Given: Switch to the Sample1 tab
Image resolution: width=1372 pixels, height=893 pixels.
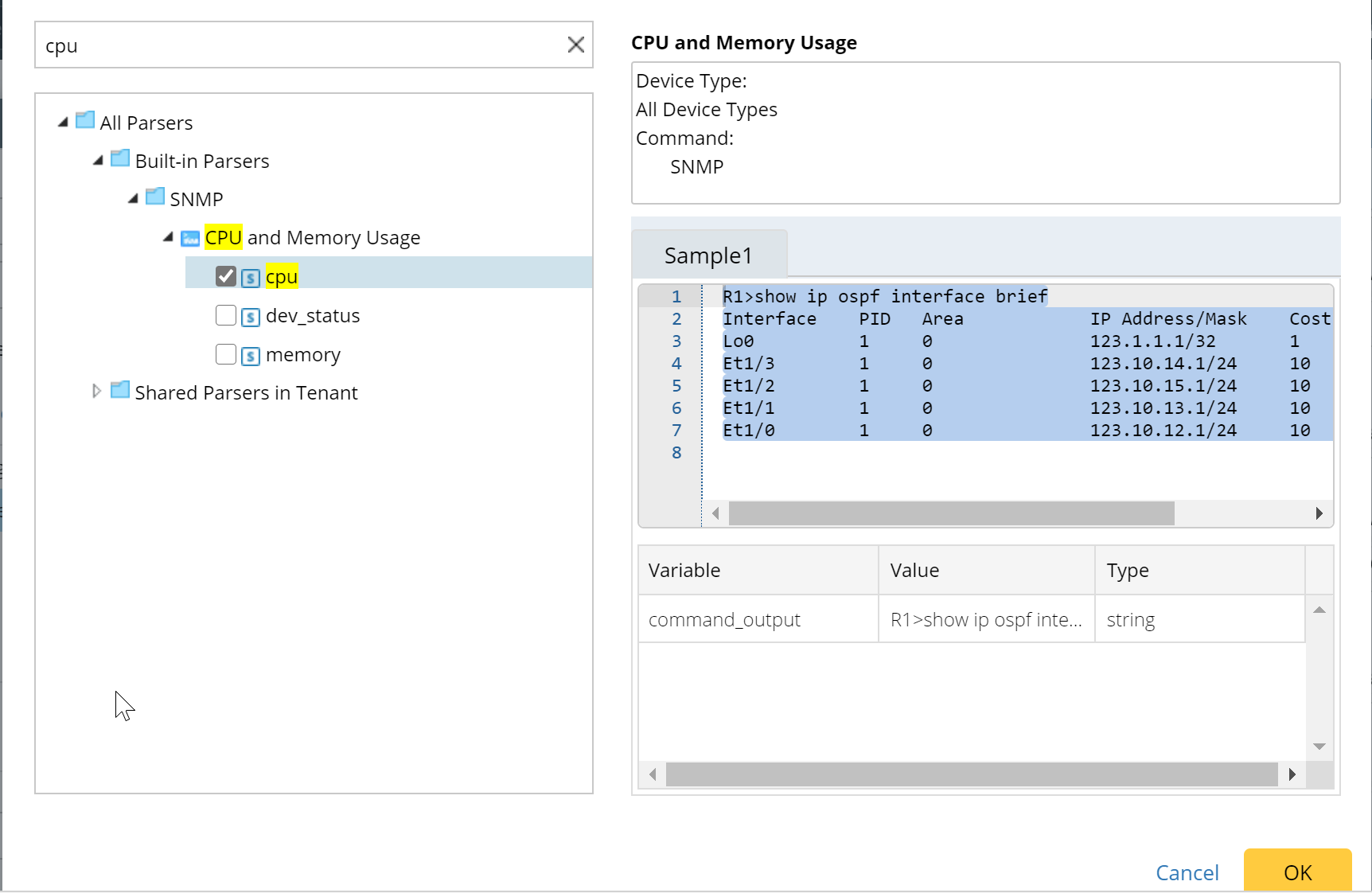Looking at the screenshot, I should (707, 255).
